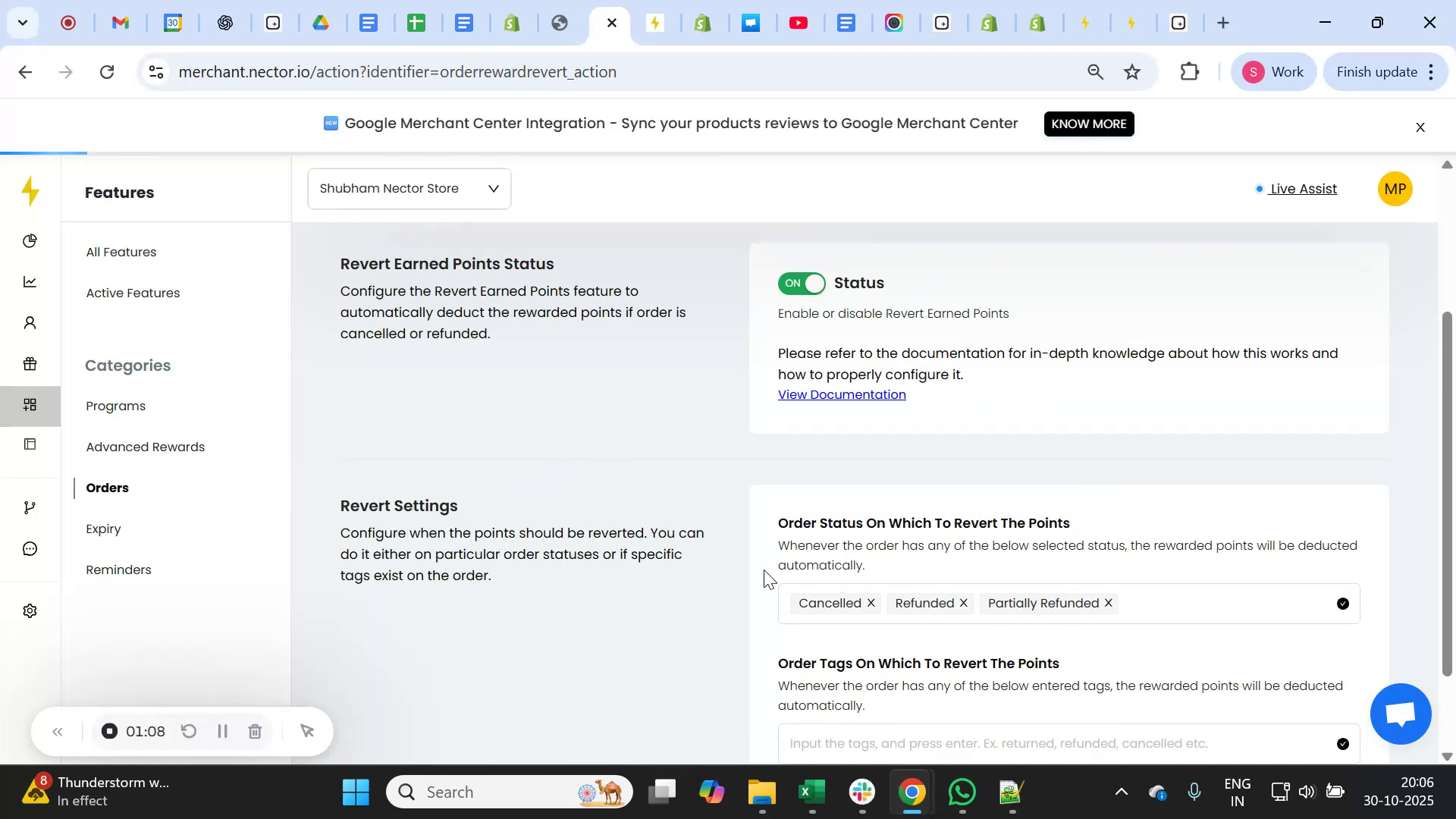Switch to the Expiry category
Viewport: 1456px width, 819px height.
pyautogui.click(x=103, y=529)
